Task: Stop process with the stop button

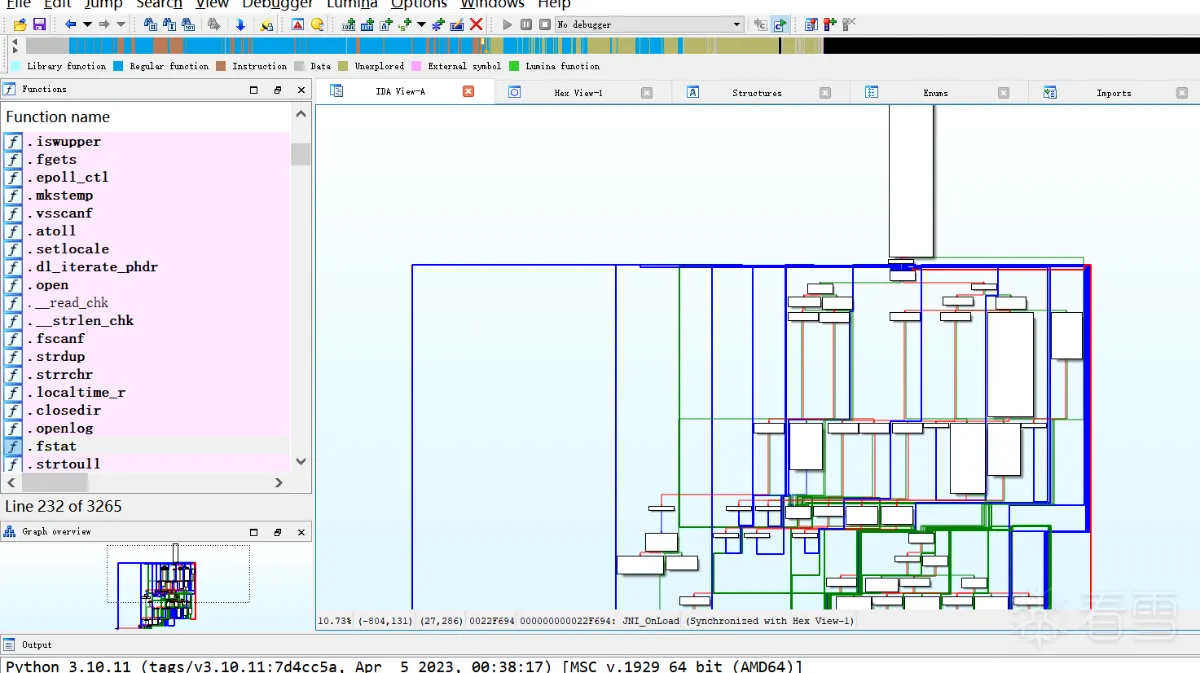Action: click(545, 24)
